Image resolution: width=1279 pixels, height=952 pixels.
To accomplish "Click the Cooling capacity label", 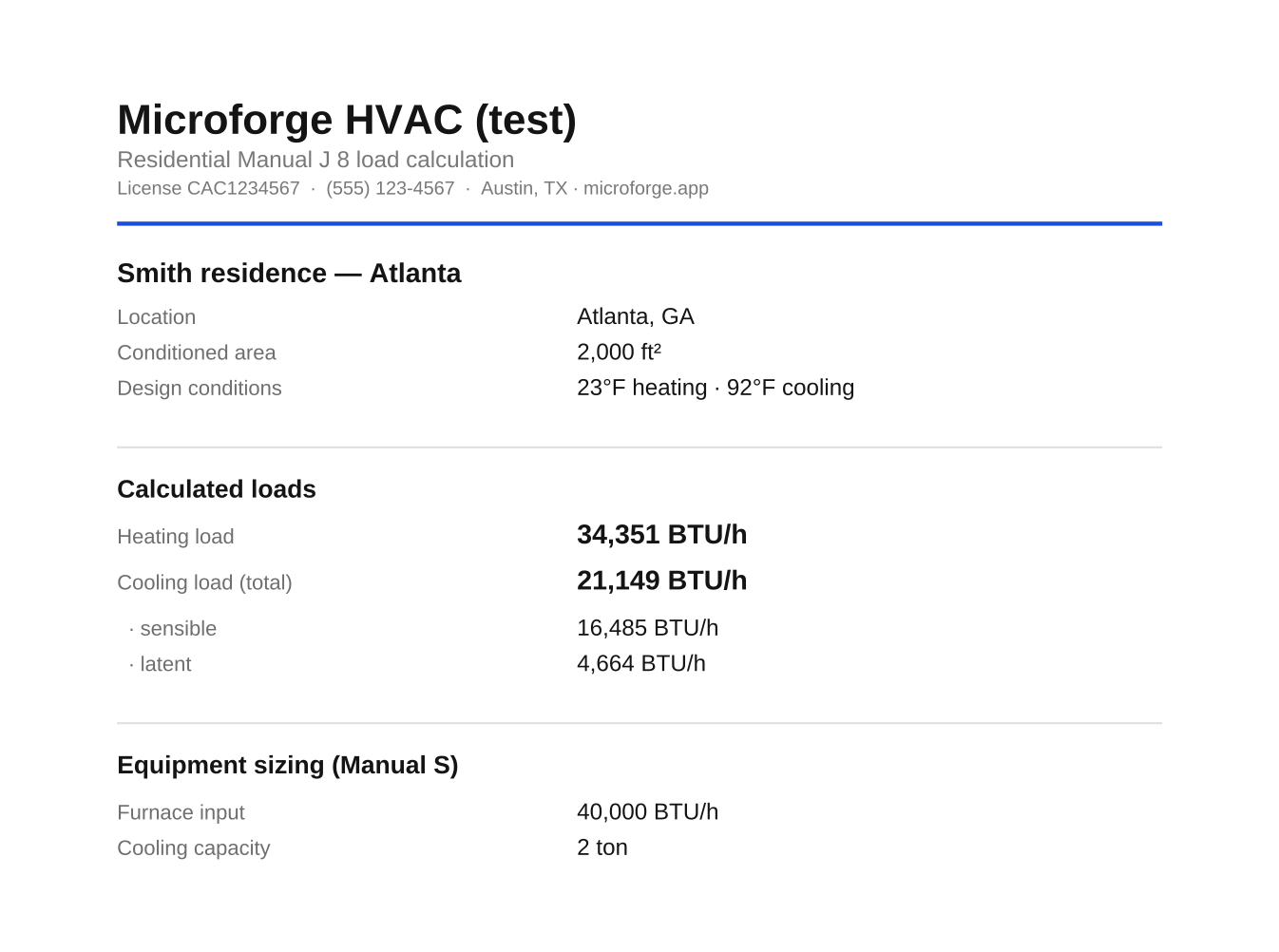I will [x=194, y=847].
